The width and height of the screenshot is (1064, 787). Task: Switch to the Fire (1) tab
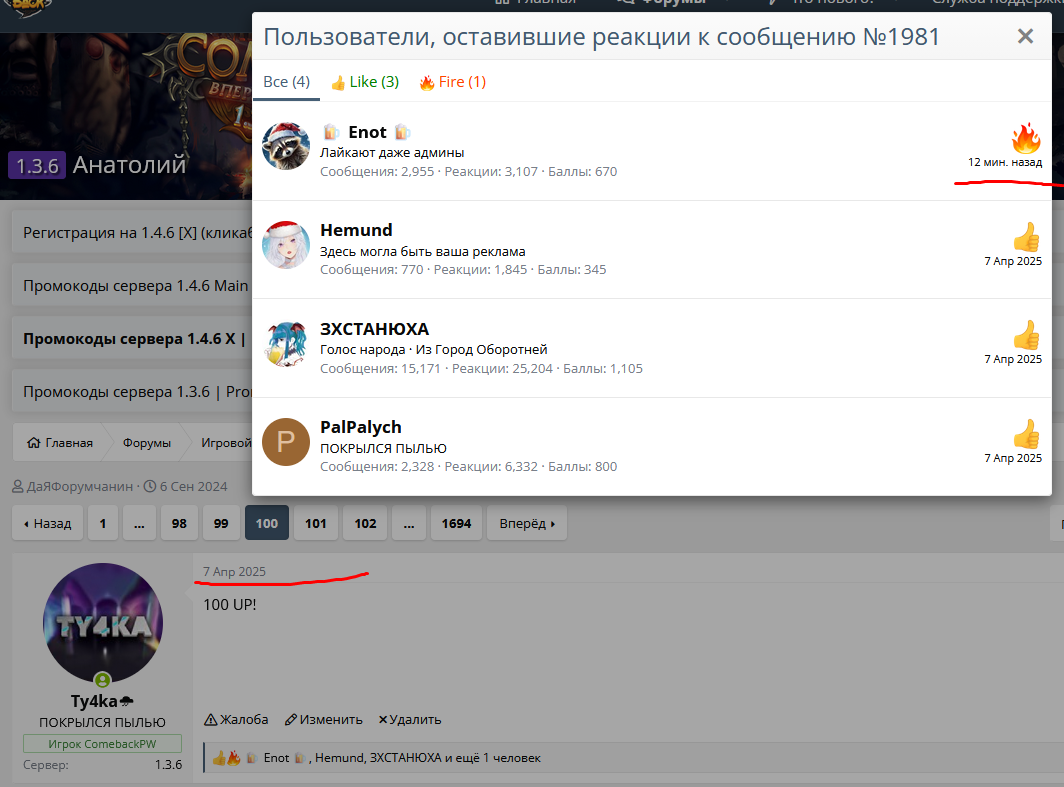coord(453,82)
